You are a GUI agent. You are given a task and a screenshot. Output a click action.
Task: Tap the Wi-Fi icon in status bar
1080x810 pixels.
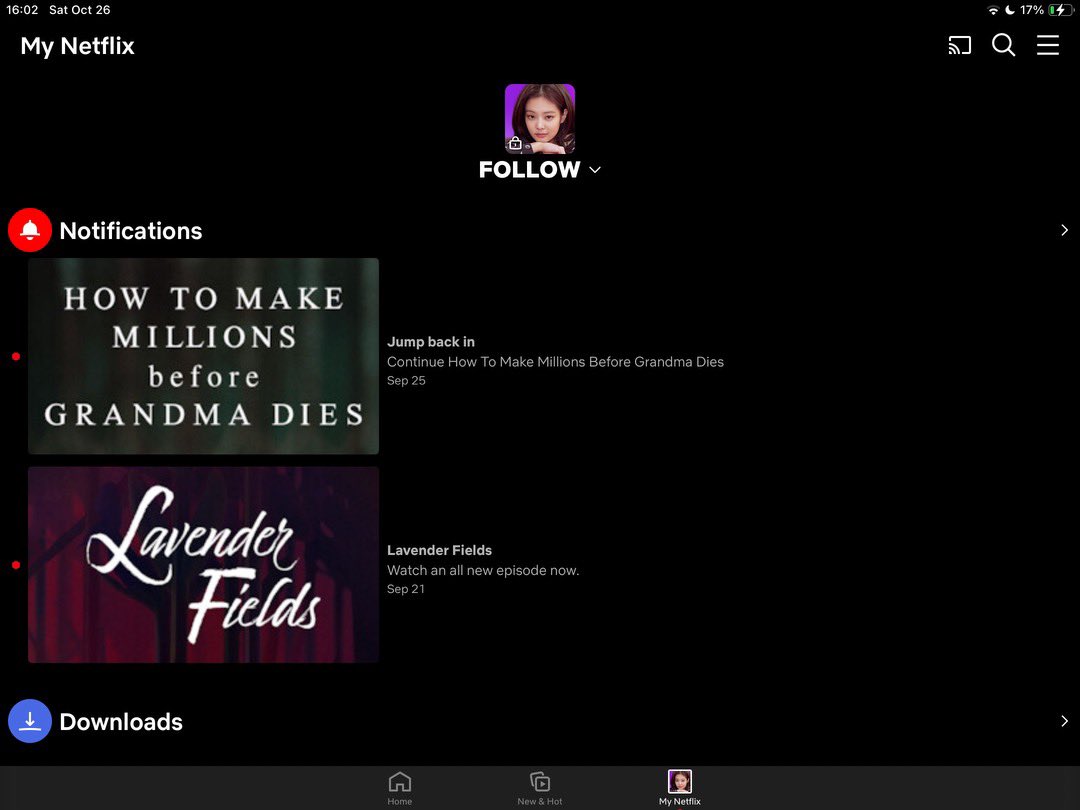tap(993, 10)
